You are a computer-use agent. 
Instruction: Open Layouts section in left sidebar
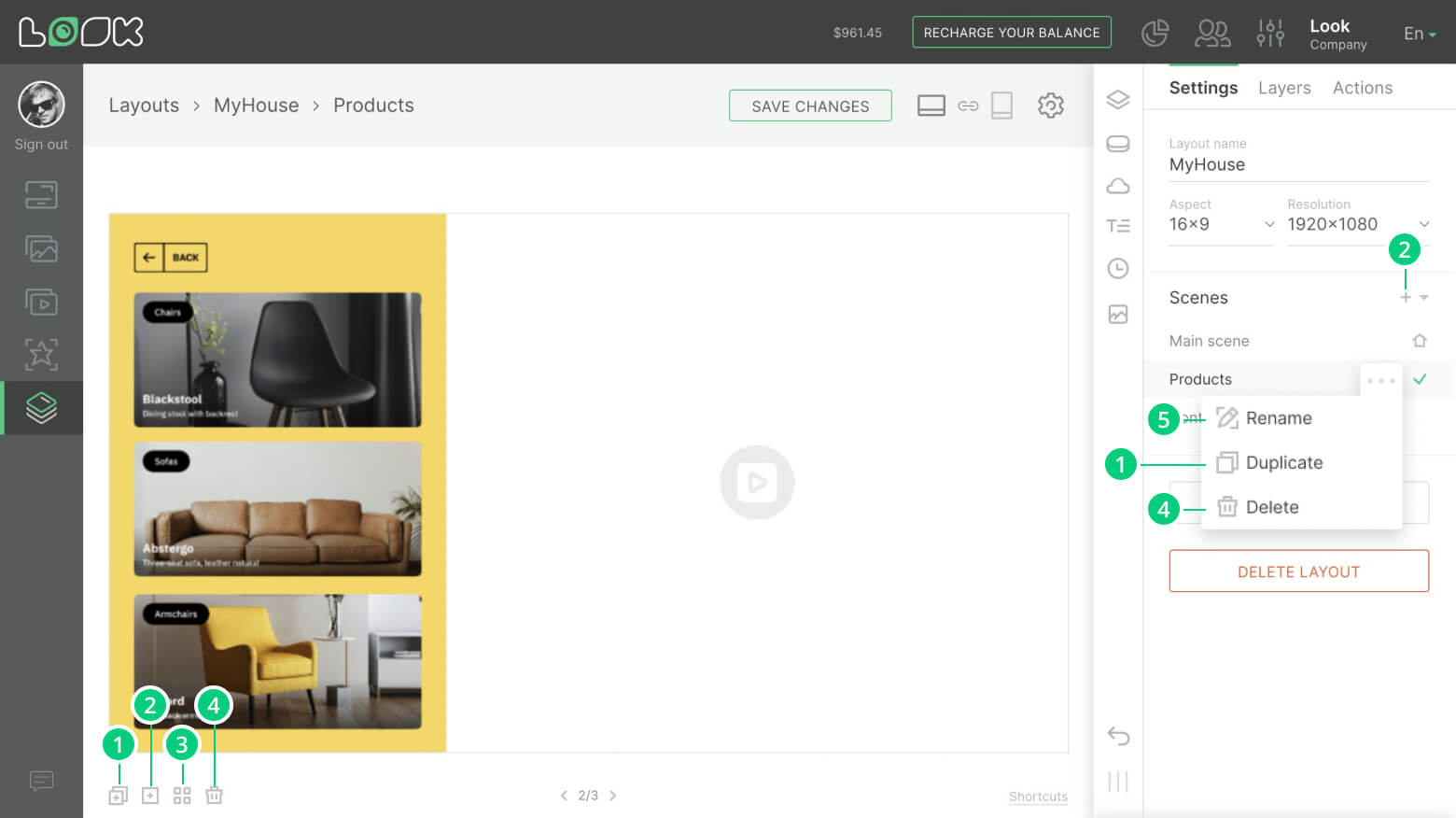[41, 408]
